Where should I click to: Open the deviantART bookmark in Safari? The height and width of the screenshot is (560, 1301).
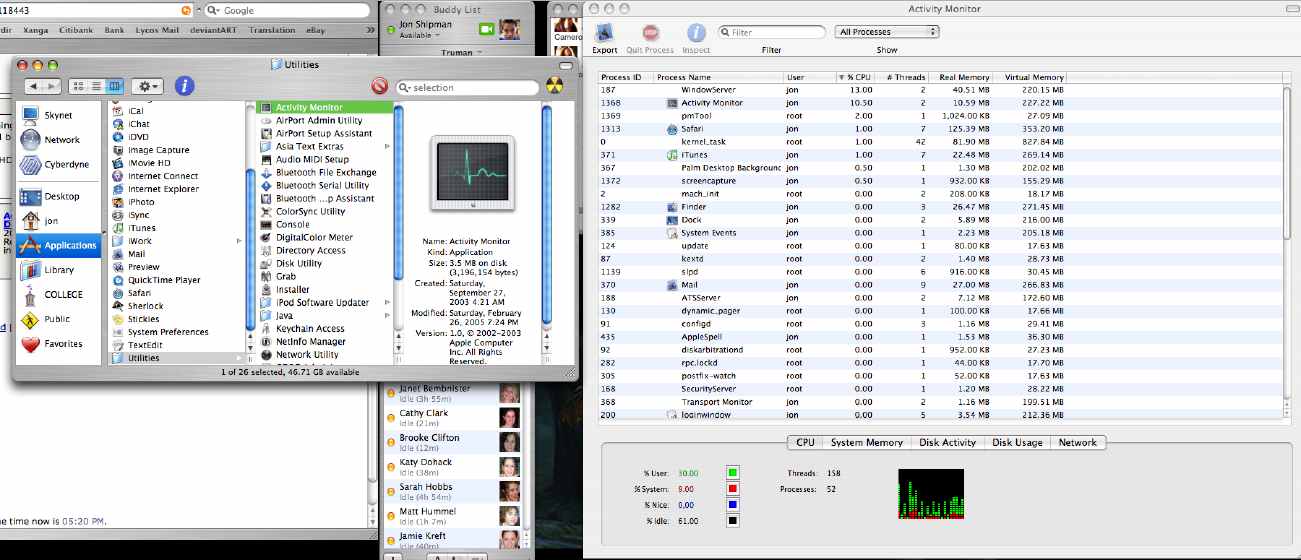[x=213, y=30]
